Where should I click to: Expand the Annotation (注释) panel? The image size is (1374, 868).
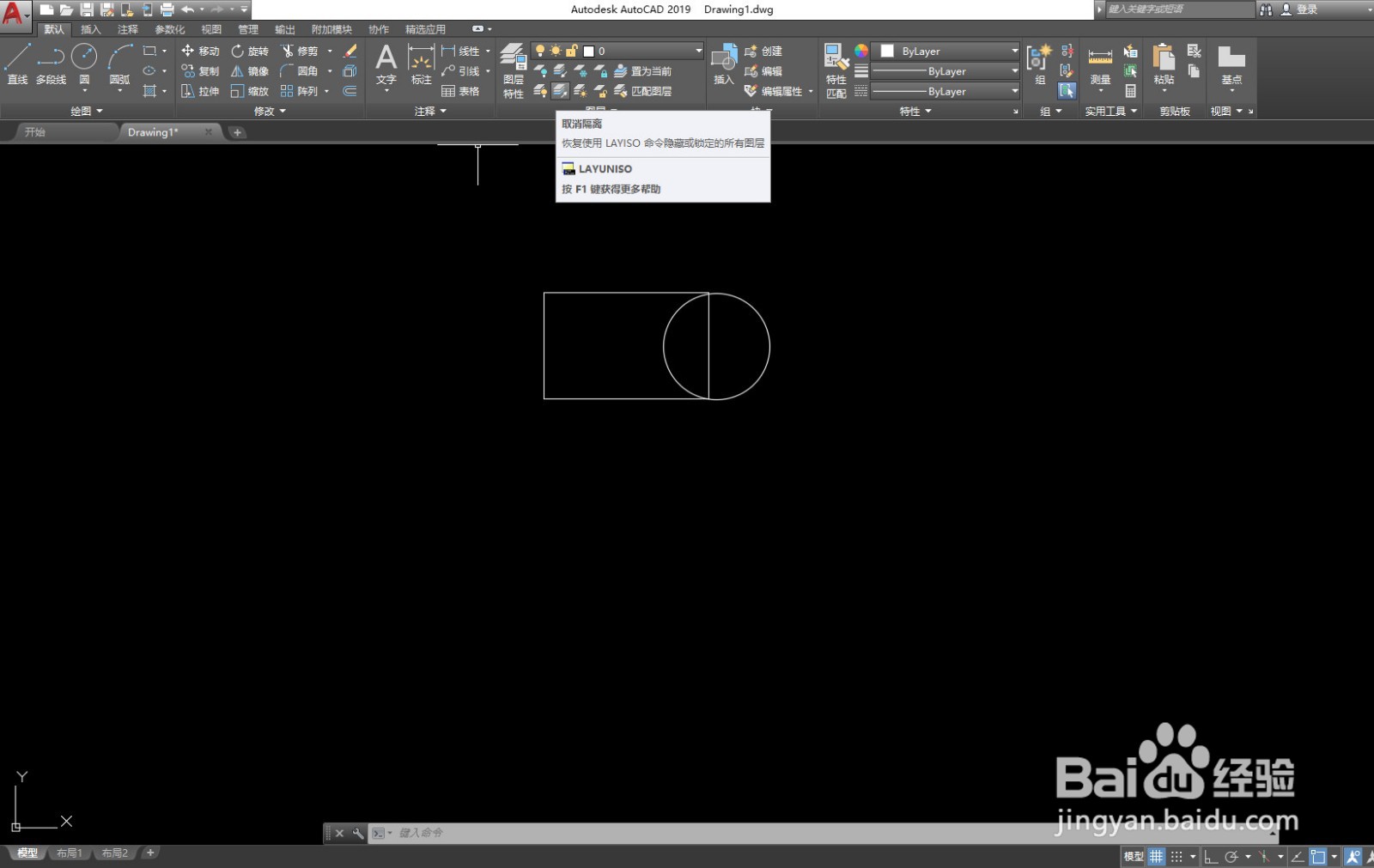pyautogui.click(x=431, y=112)
